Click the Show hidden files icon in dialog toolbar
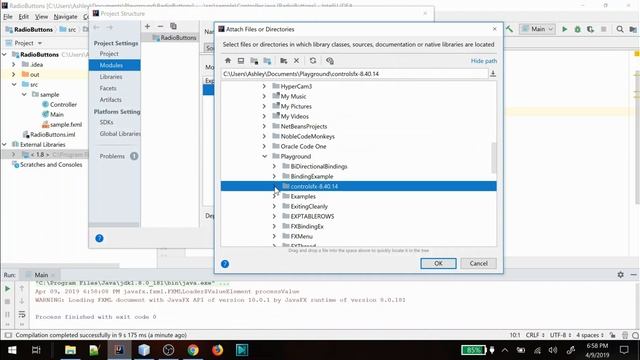 pyautogui.click(x=330, y=61)
